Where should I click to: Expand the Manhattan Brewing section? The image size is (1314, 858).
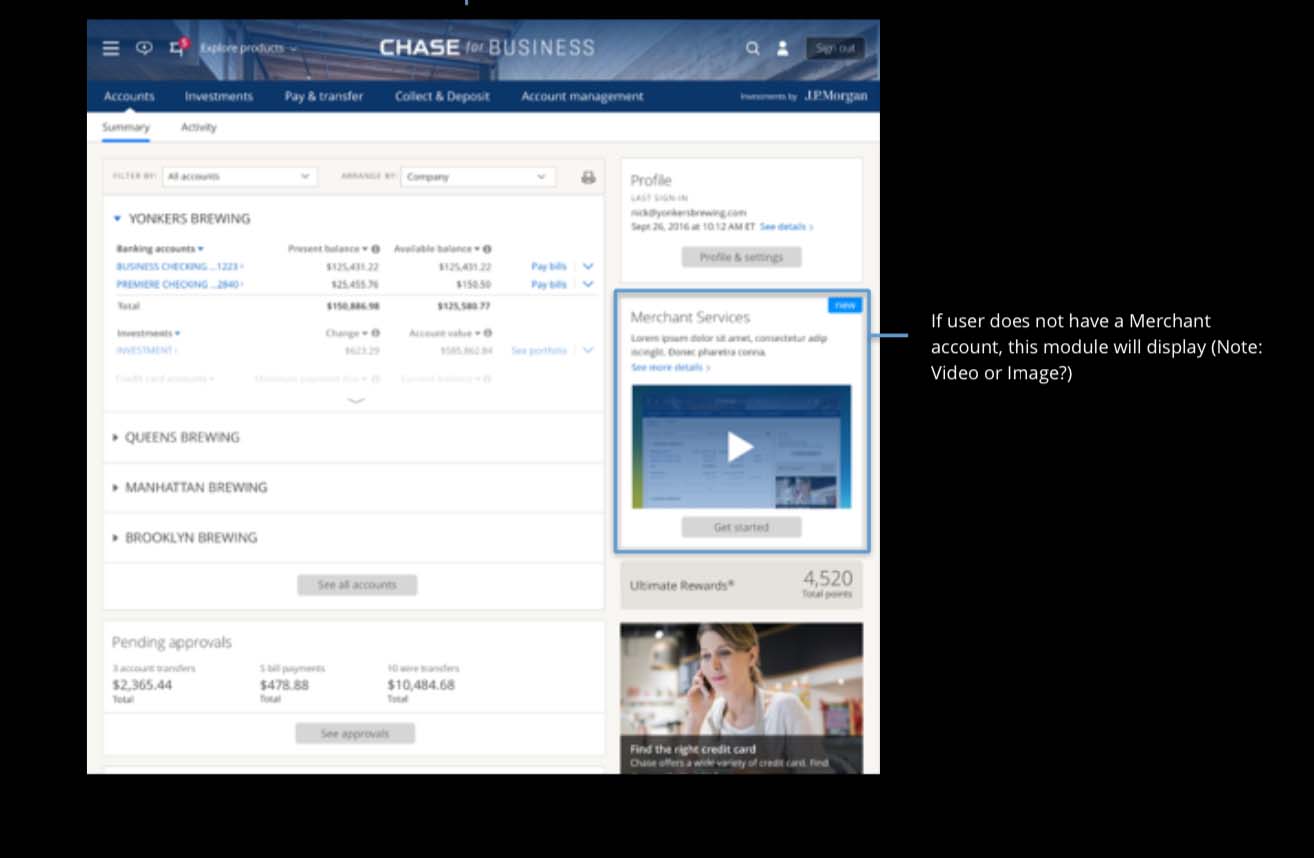click(x=115, y=488)
